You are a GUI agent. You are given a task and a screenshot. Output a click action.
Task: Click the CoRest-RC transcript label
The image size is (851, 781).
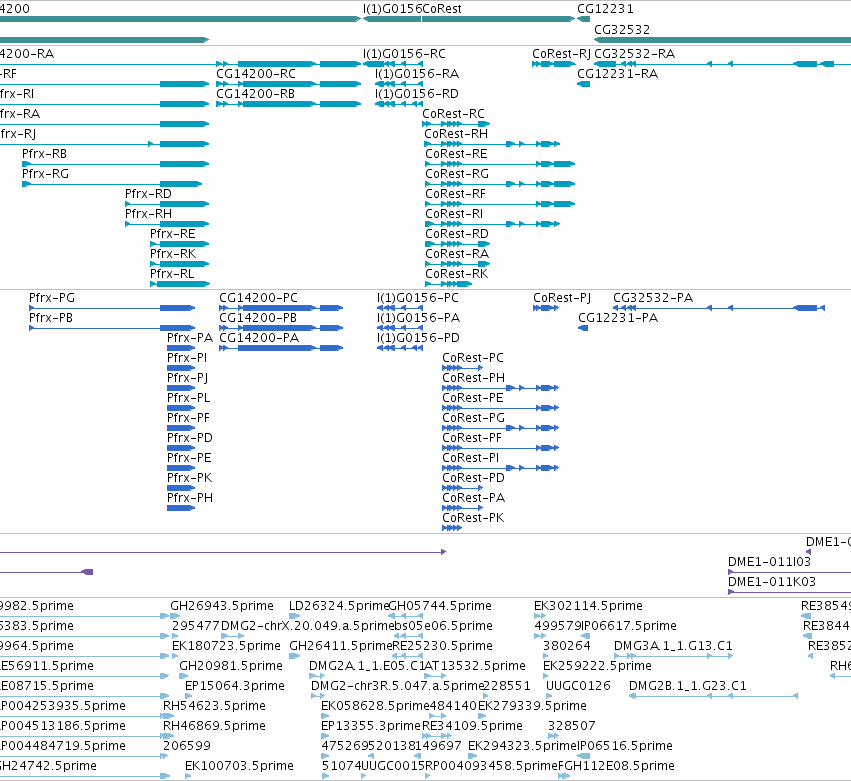[453, 114]
